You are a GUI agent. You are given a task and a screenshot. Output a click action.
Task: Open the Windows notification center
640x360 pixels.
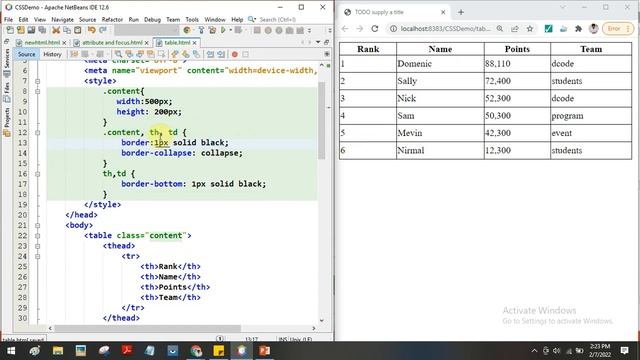tap(624, 351)
